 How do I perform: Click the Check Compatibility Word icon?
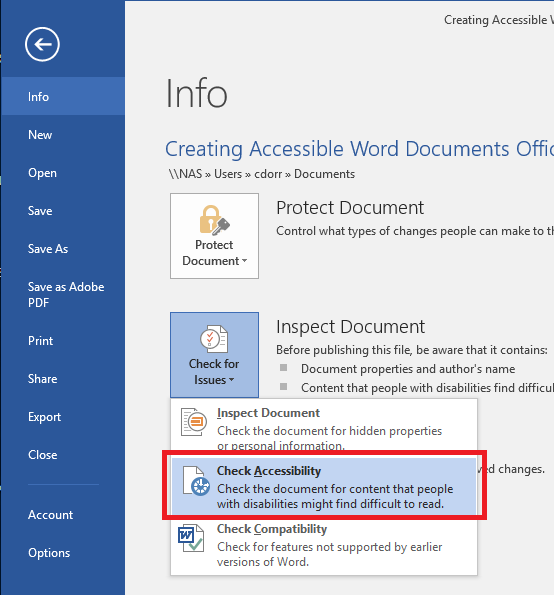(191, 538)
